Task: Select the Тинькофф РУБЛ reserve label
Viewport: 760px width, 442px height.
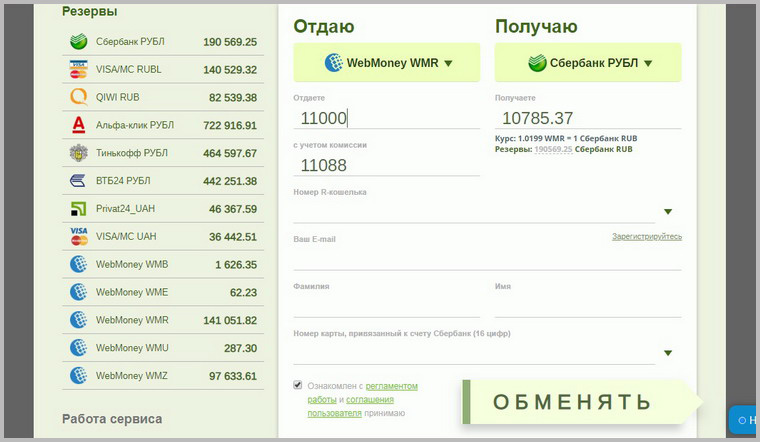Action: tap(131, 153)
